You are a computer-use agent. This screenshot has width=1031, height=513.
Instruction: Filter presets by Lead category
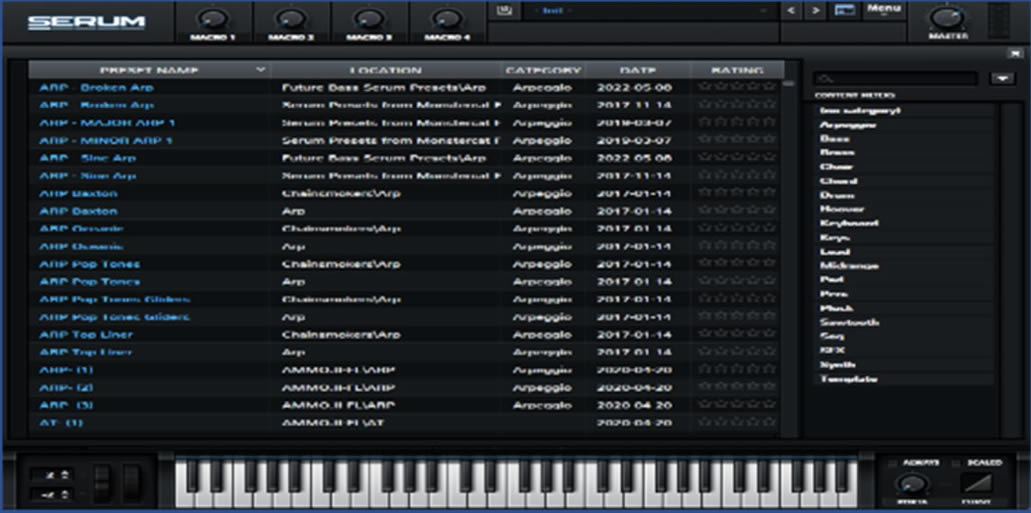tap(903, 251)
